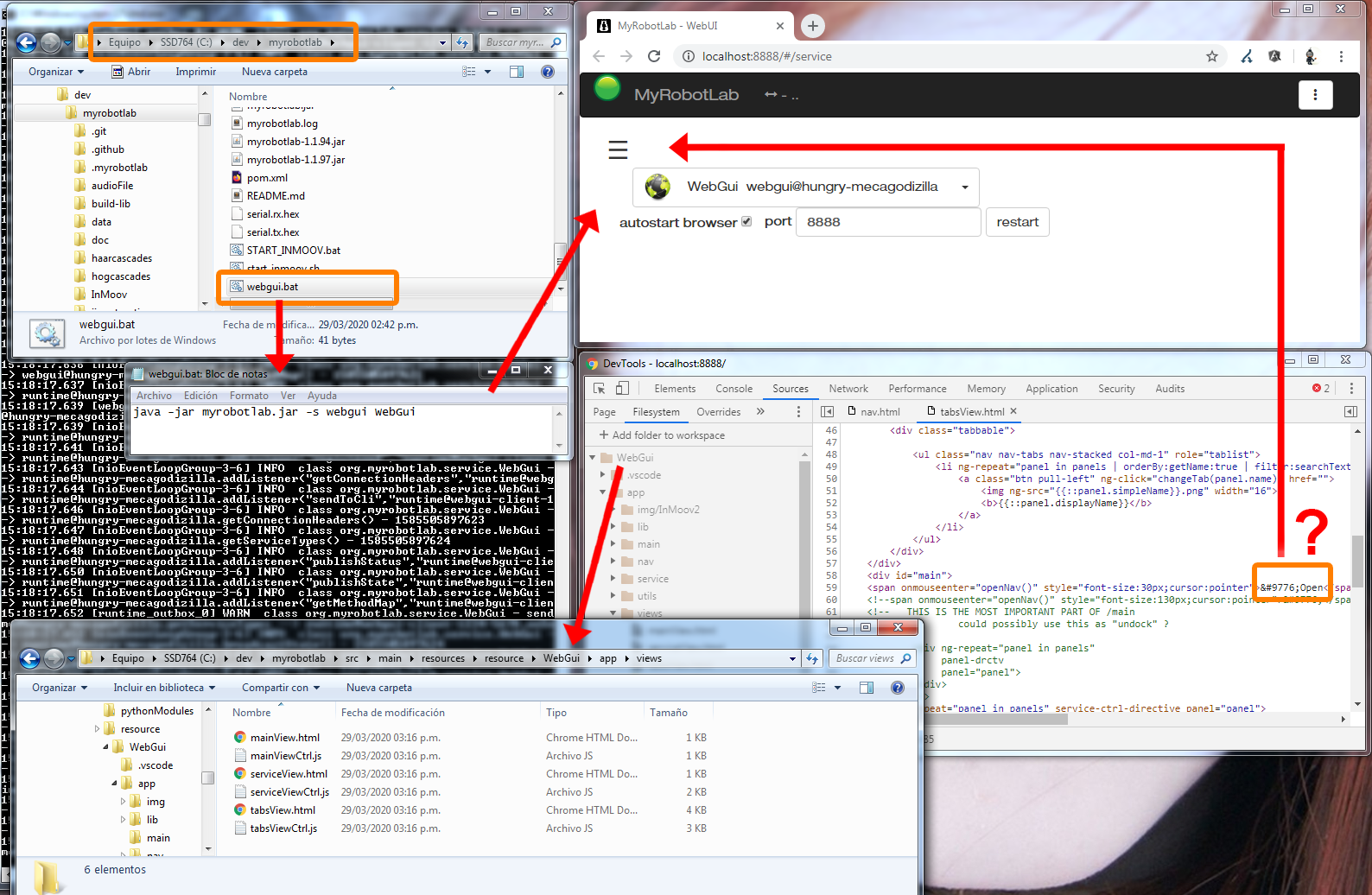This screenshot has width=1372, height=895.
Task: Toggle the DevTools device toolbar icon
Action: click(x=622, y=389)
